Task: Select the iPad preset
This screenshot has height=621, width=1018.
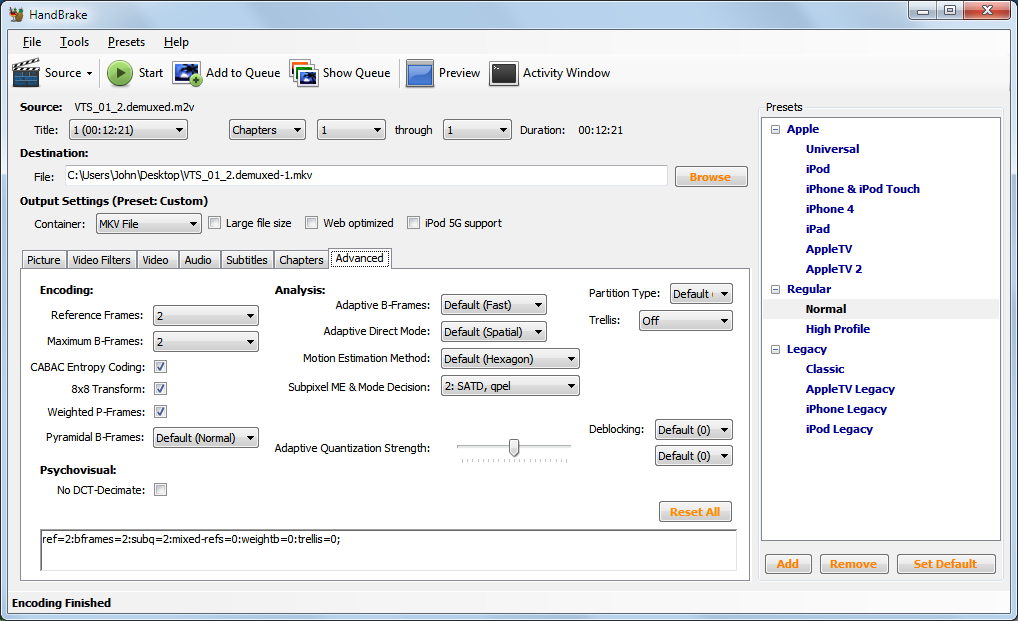Action: (x=817, y=229)
